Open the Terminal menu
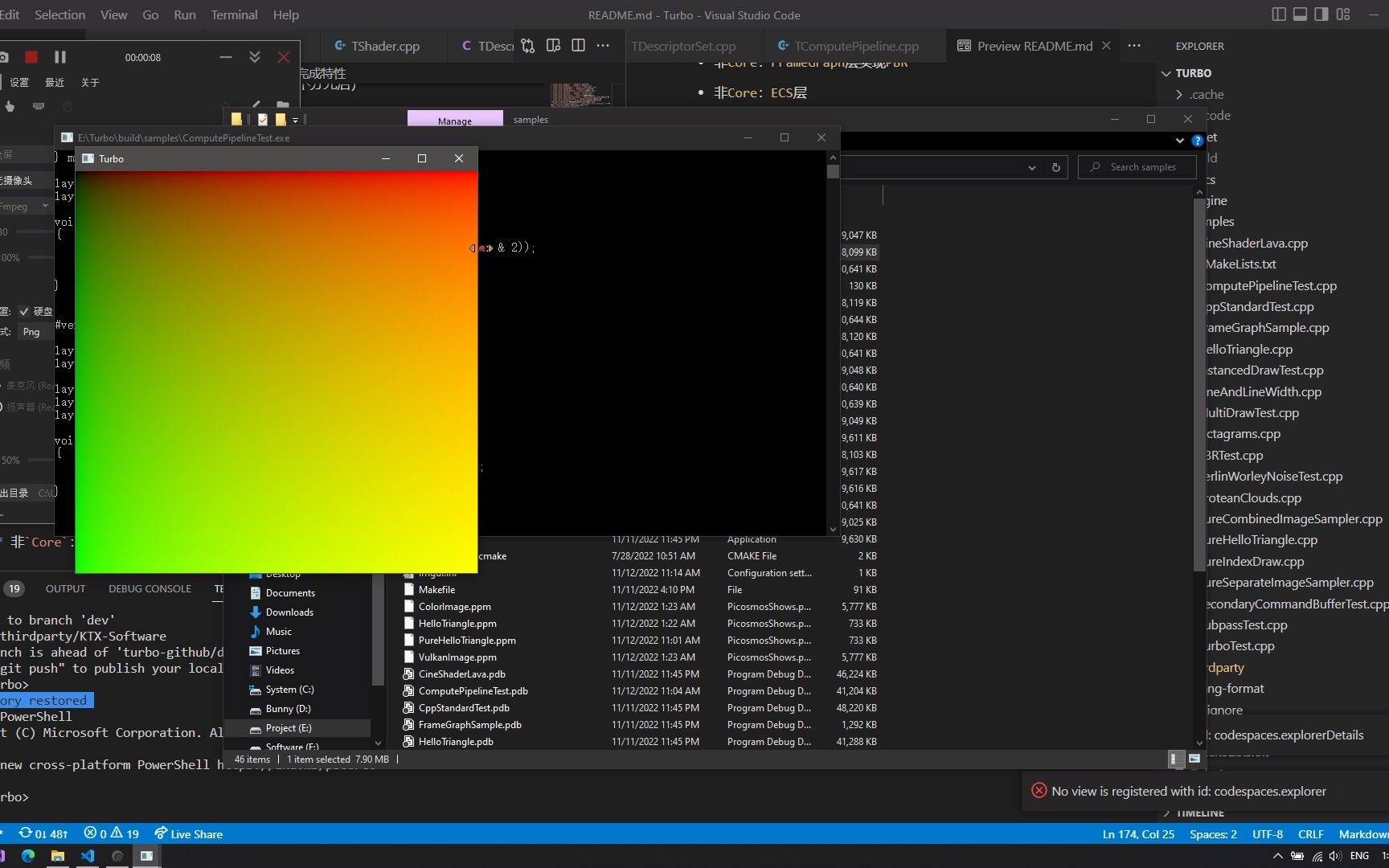Screen dimensions: 1389x868 pyautogui.click(x=234, y=14)
